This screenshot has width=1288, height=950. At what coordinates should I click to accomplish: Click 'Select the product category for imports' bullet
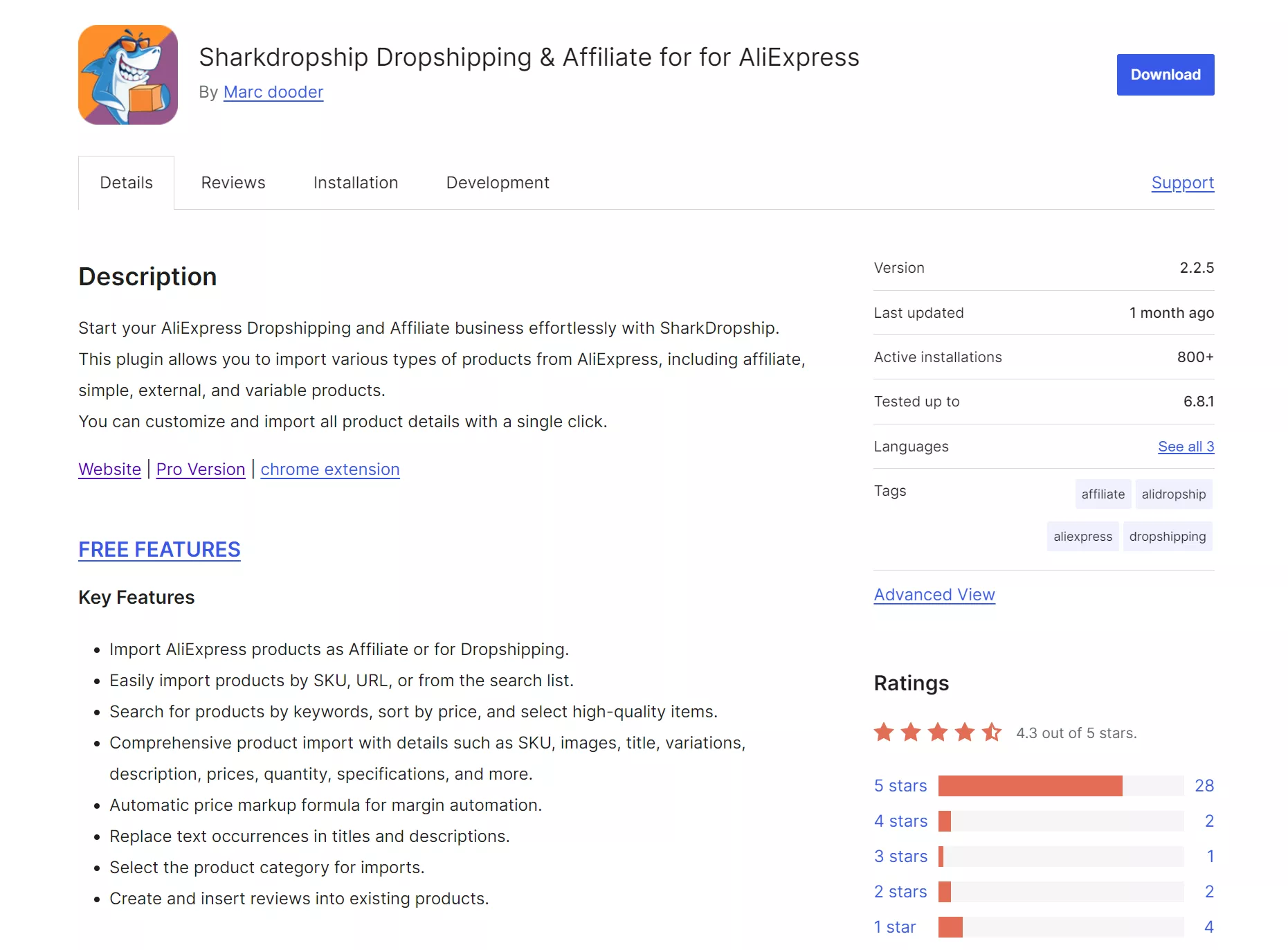click(267, 868)
